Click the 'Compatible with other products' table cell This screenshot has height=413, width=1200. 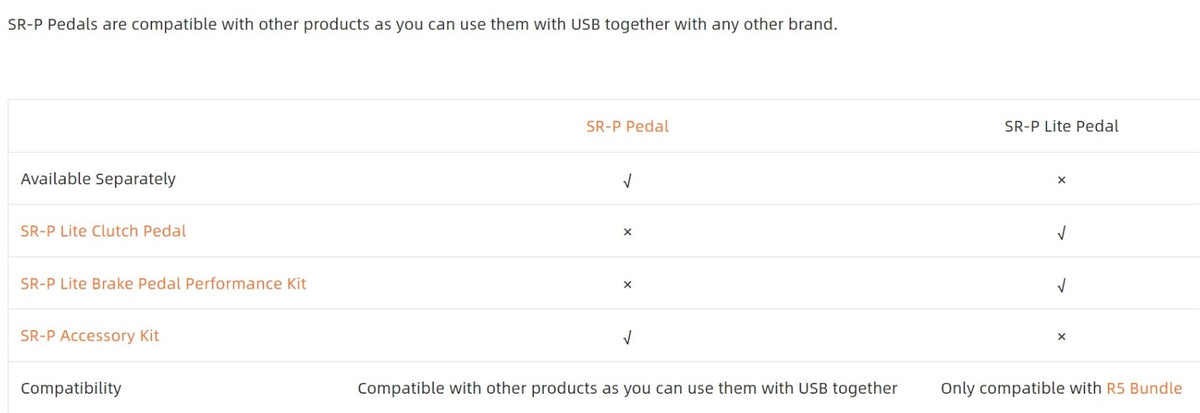click(627, 388)
